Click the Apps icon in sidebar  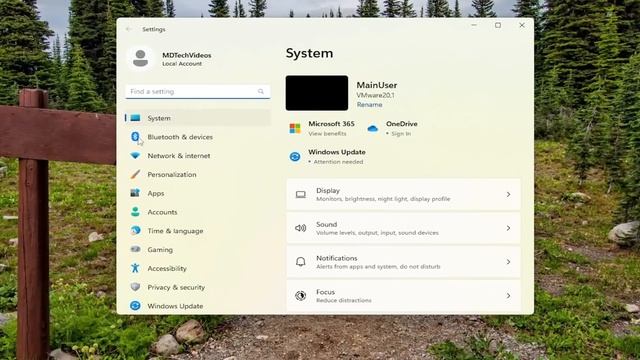135,193
